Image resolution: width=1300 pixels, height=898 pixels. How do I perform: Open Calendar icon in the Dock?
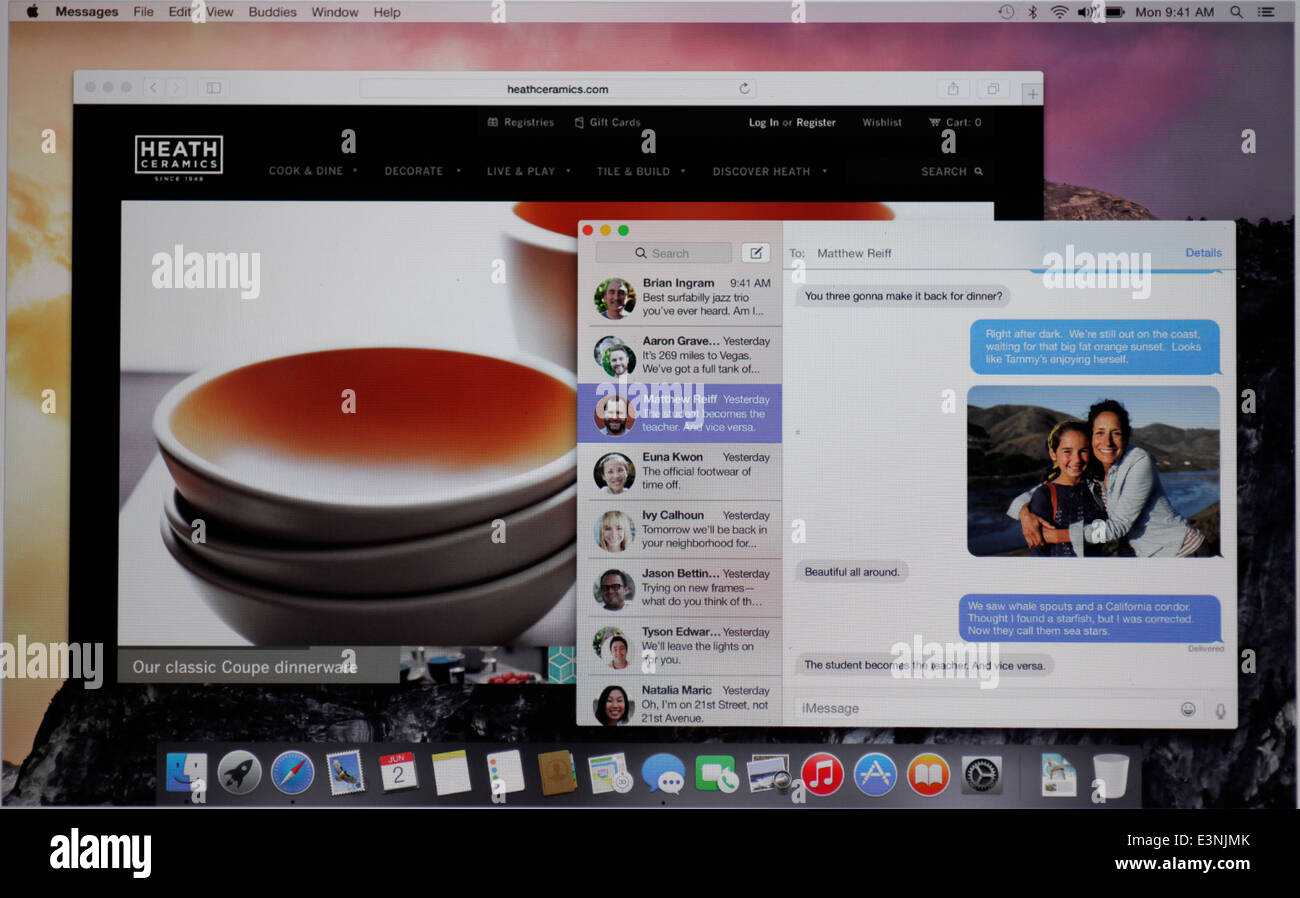click(398, 773)
